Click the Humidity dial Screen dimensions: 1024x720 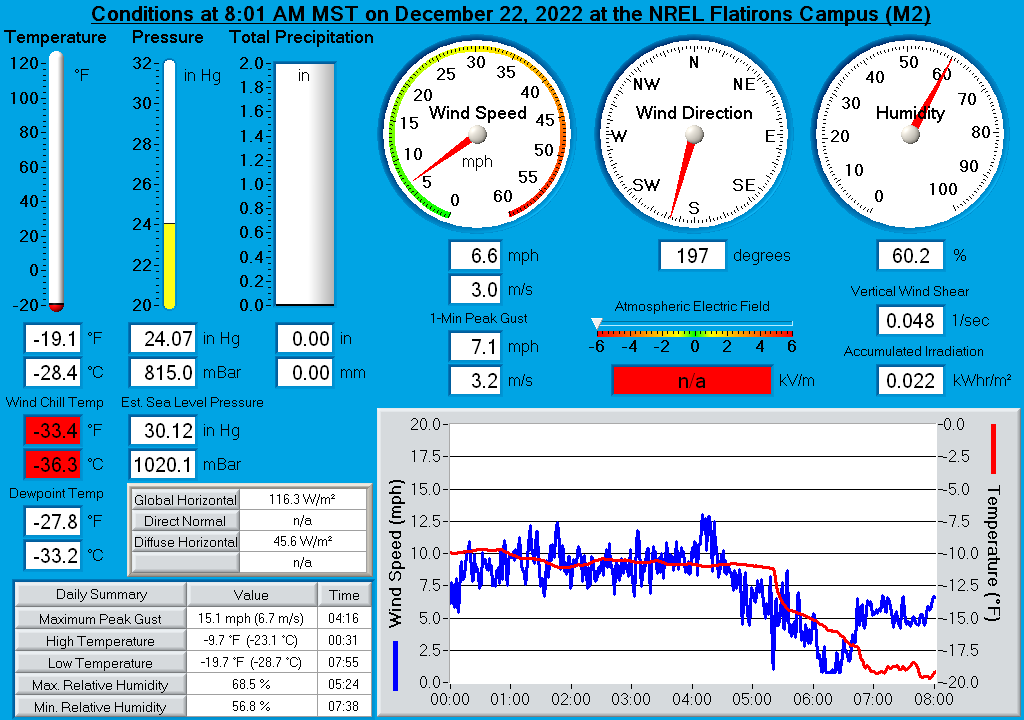910,135
